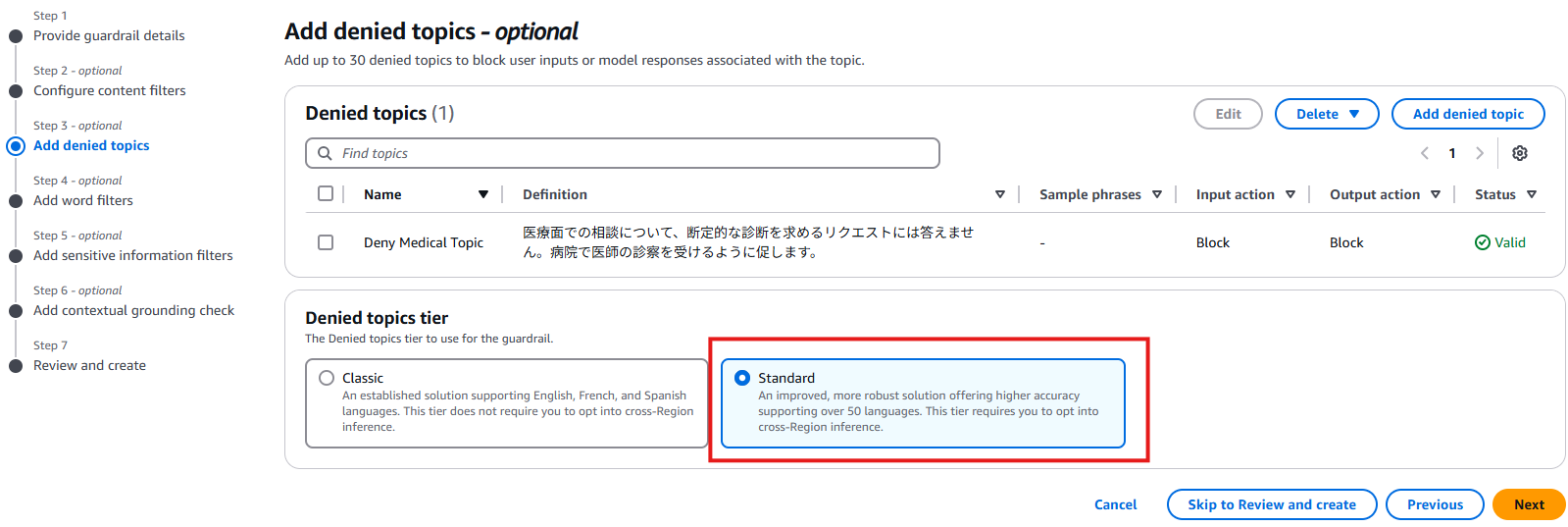
Task: Go to previous page of denied topics
Action: [1425, 153]
